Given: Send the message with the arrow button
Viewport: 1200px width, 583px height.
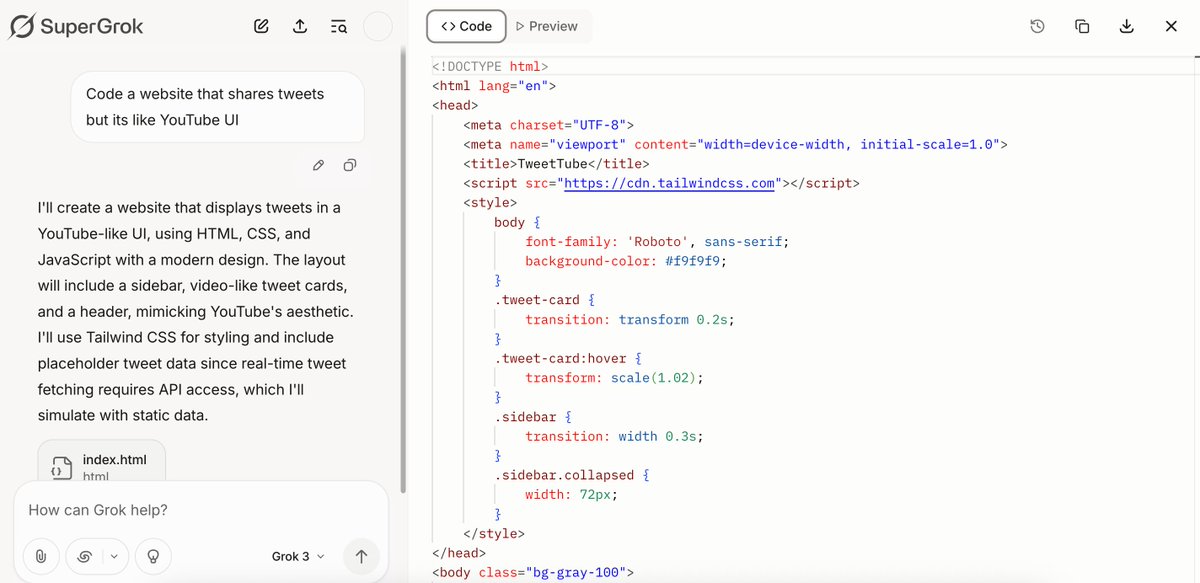Looking at the screenshot, I should click(x=361, y=556).
